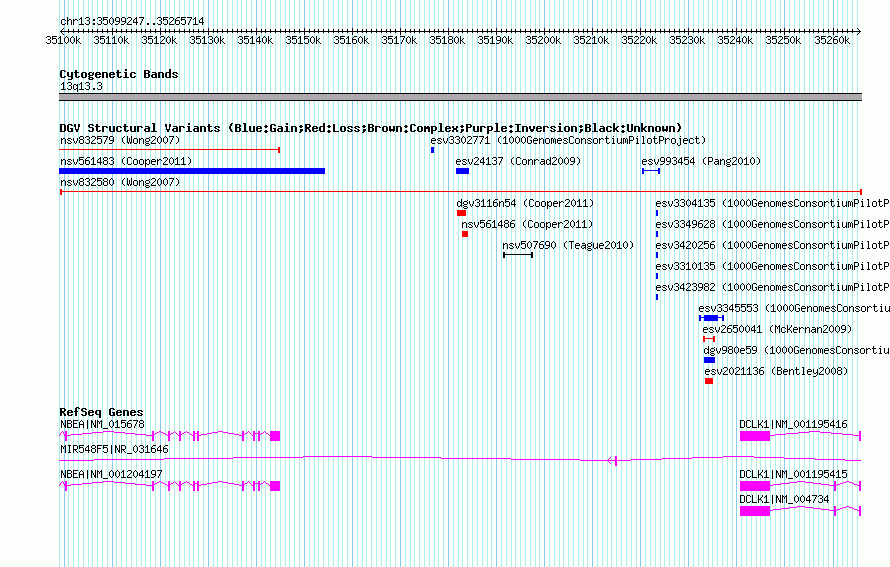Select the blue esv3345553 gain bar
This screenshot has height=567, width=890.
pos(711,318)
